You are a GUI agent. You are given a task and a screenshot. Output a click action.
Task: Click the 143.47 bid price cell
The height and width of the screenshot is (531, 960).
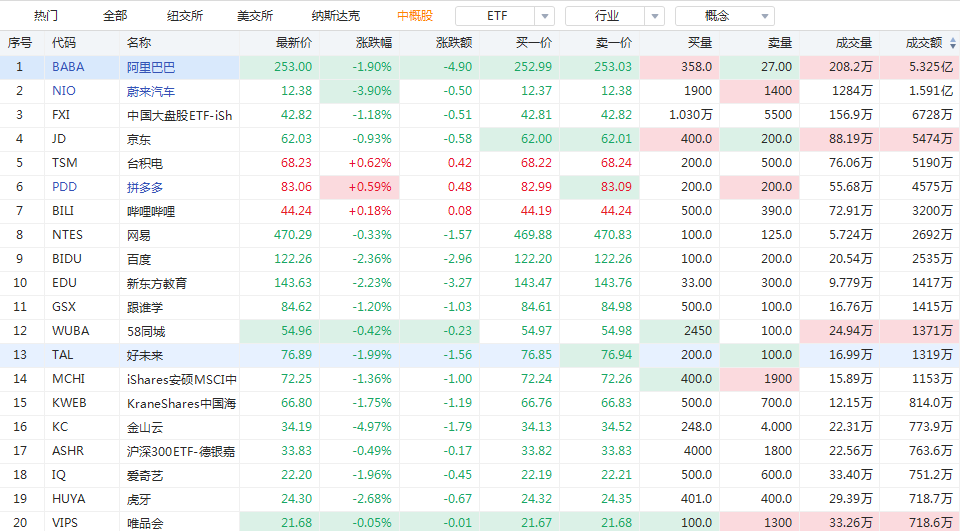520,283
